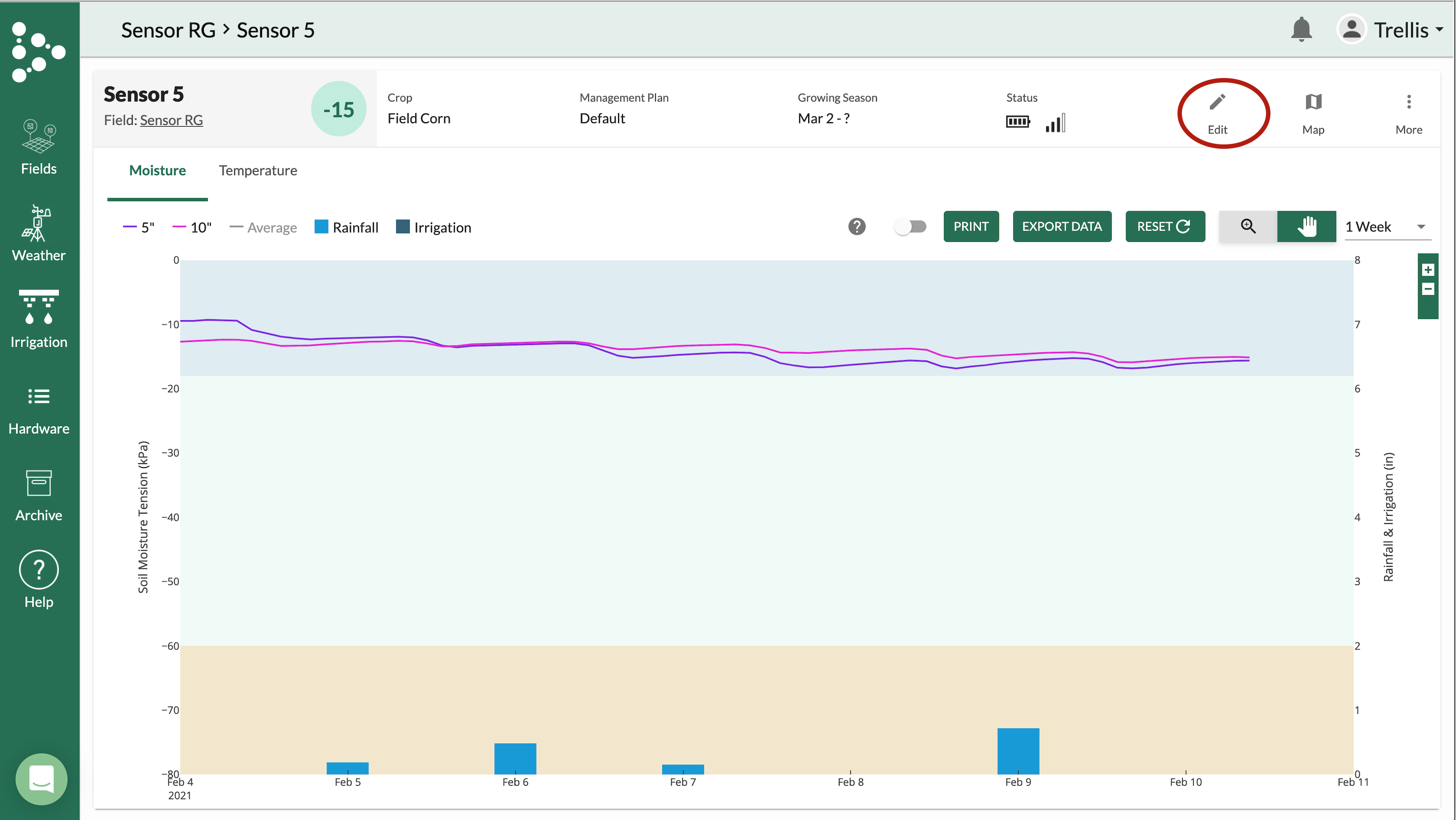The width and height of the screenshot is (1456, 820).
Task: Open the Weather station page
Action: (x=39, y=233)
